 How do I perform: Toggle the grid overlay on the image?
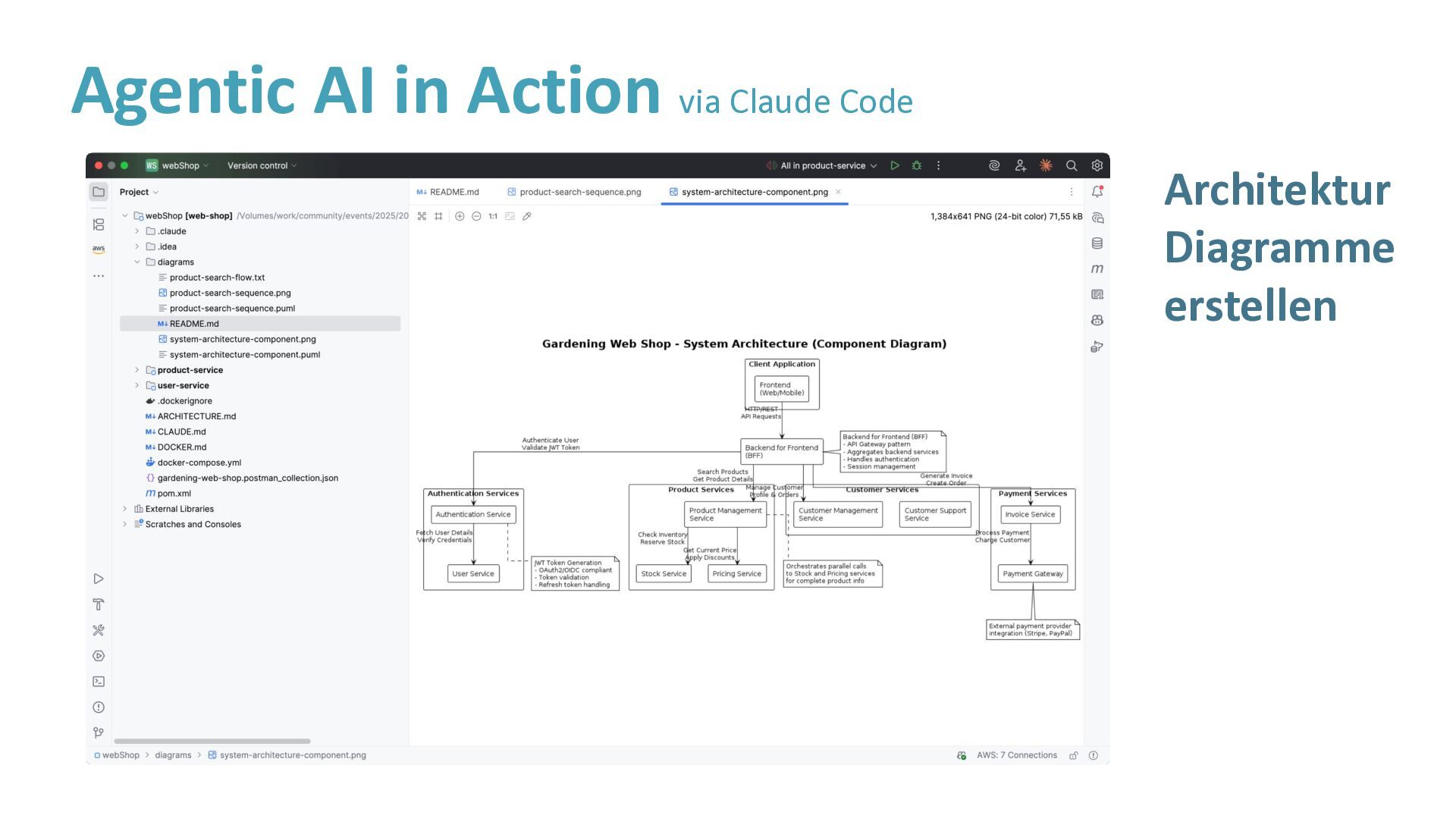click(438, 216)
